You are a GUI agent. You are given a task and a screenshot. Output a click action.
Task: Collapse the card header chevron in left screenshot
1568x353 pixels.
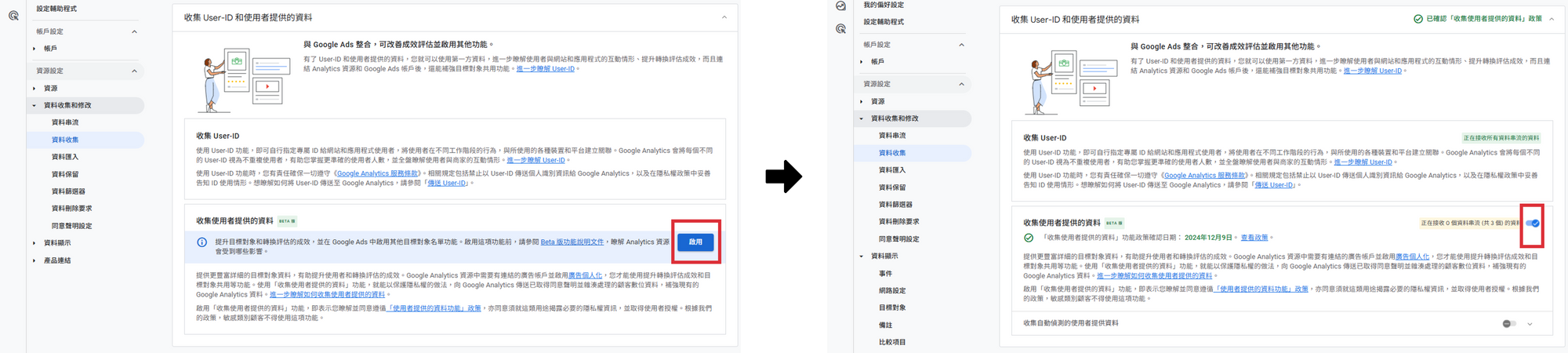pyautogui.click(x=724, y=17)
